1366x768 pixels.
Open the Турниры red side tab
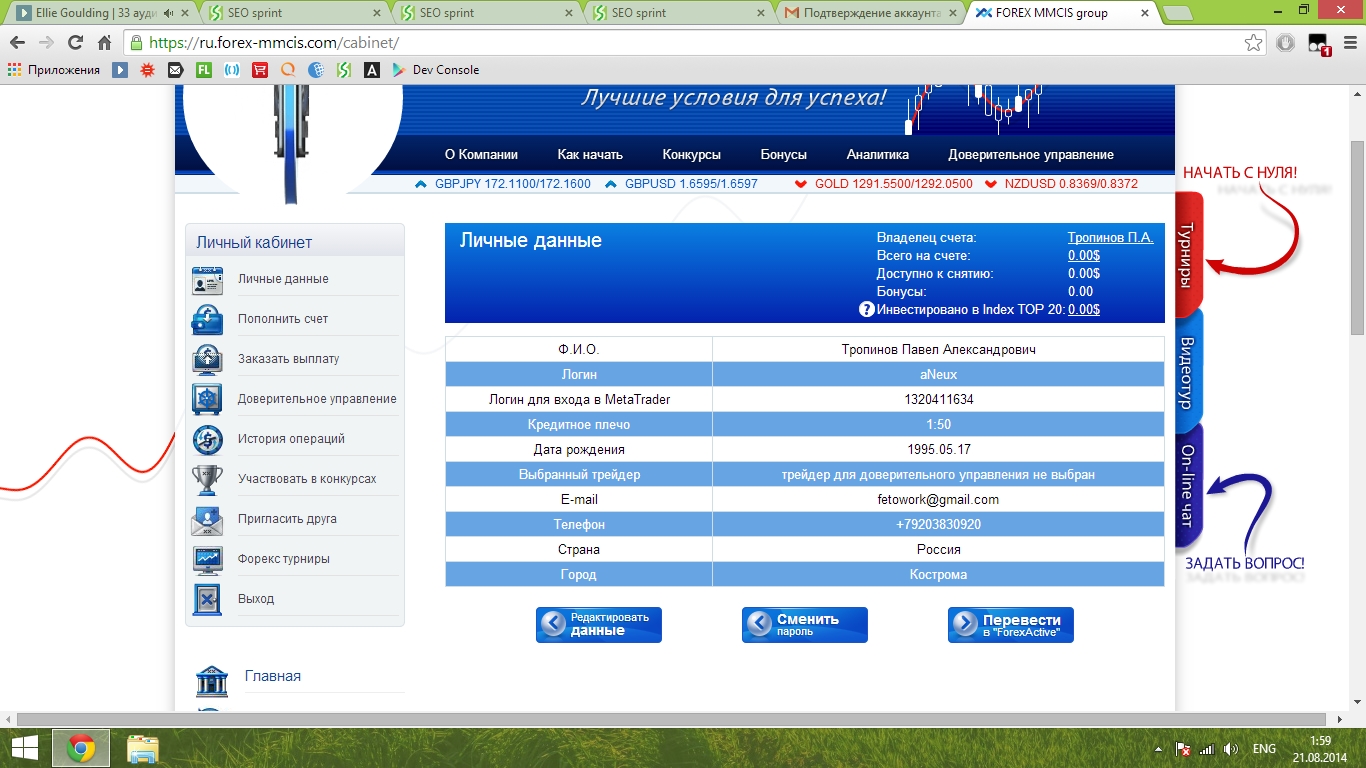(1188, 256)
